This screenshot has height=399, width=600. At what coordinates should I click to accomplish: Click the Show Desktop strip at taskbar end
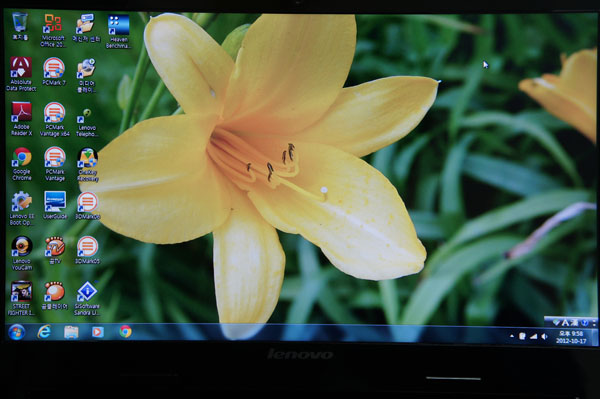point(595,337)
